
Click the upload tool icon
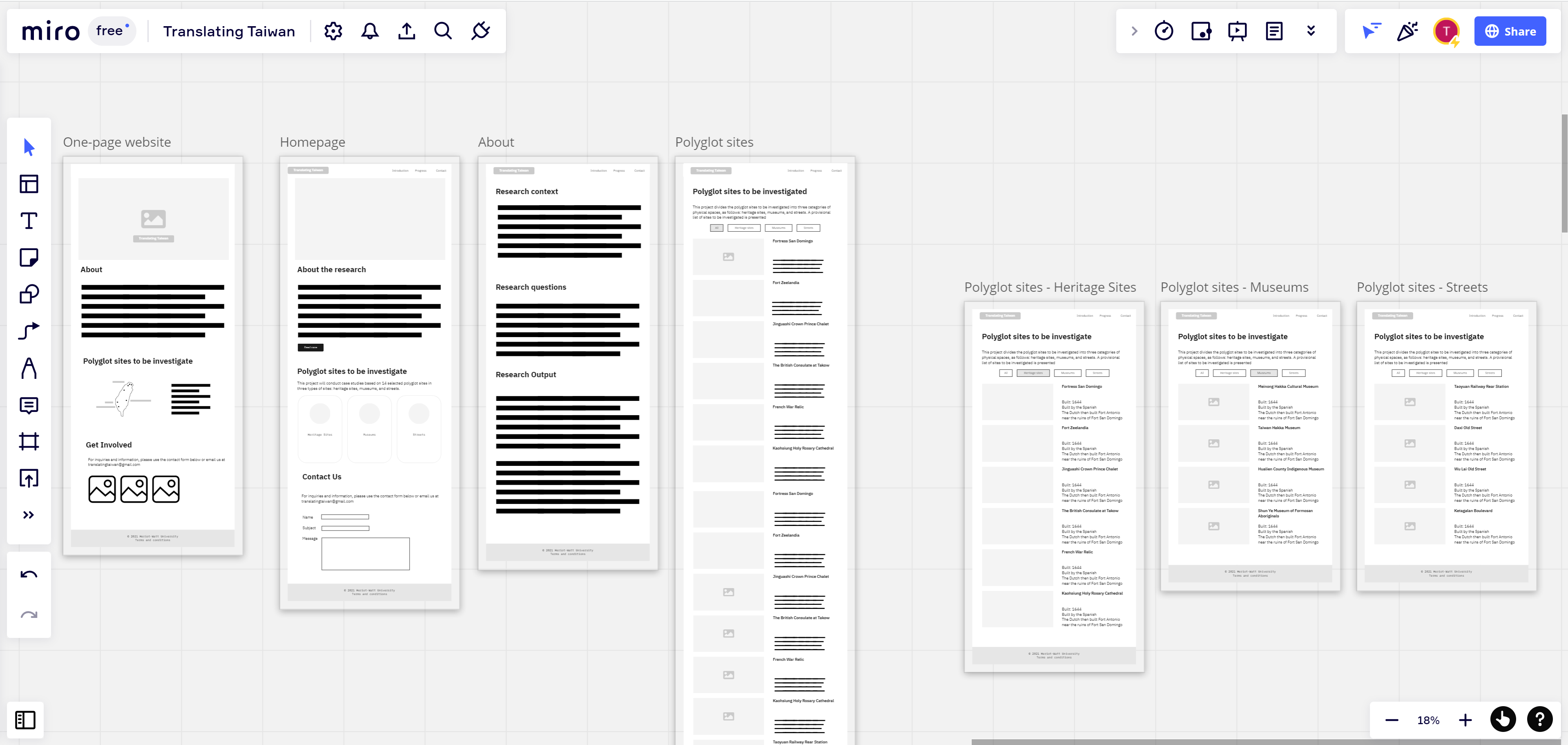29,478
